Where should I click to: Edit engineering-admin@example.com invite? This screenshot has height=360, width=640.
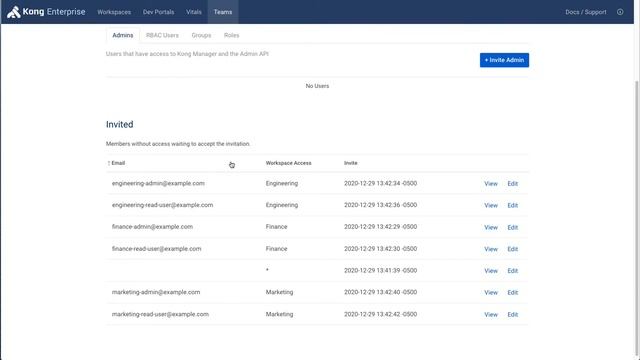click(x=513, y=184)
